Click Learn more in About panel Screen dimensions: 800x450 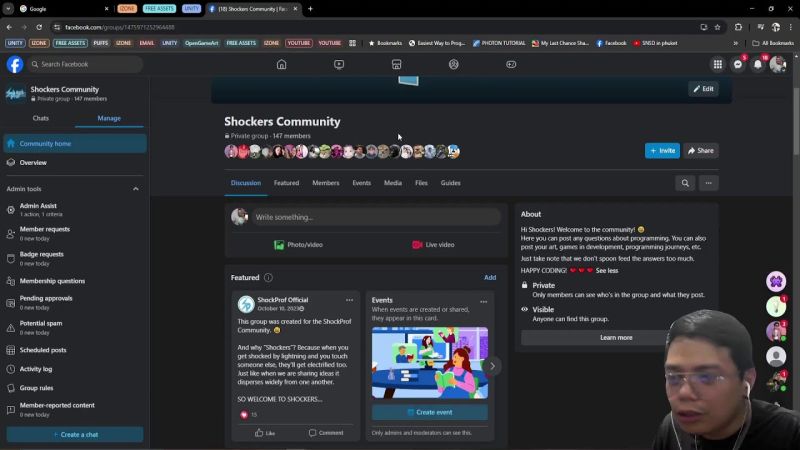point(616,338)
